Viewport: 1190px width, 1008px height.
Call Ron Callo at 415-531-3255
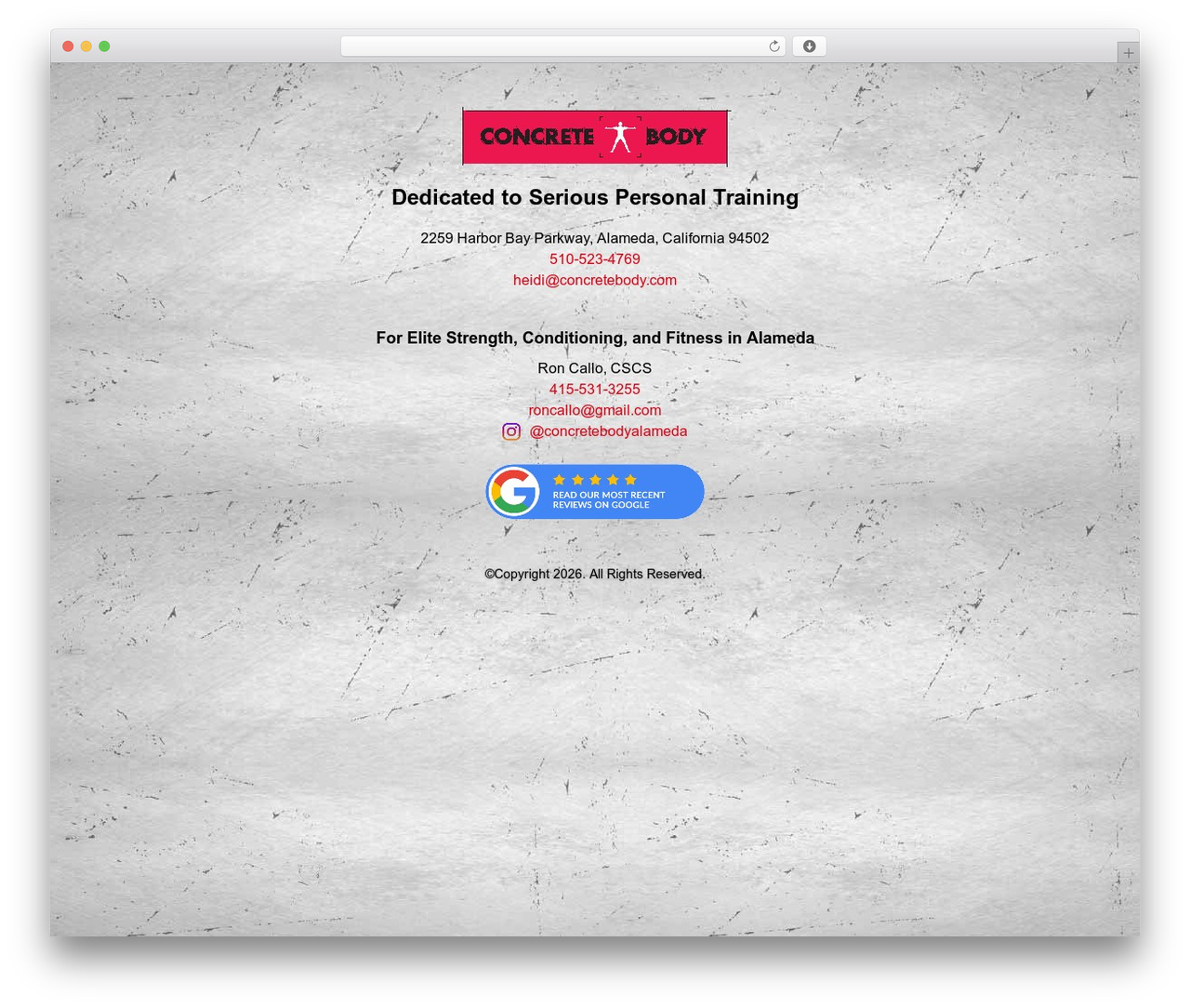[595, 390]
